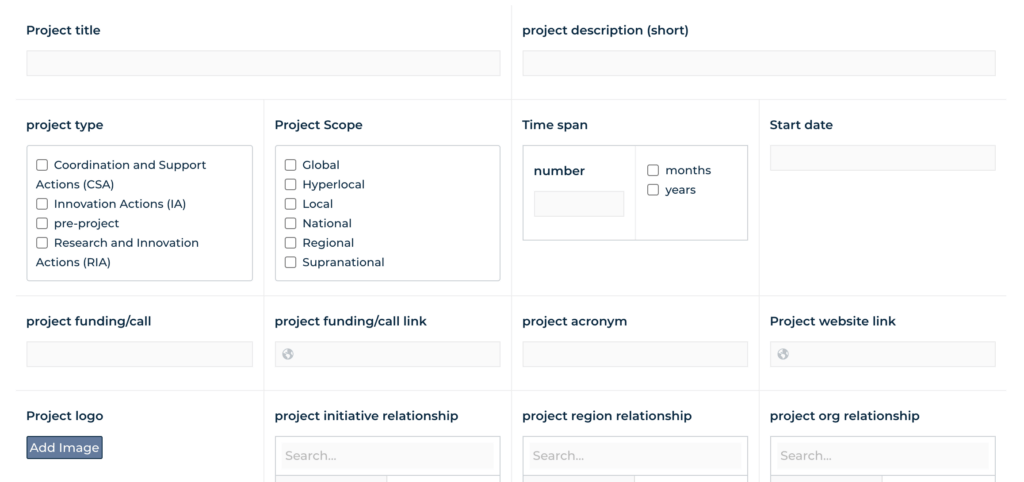Click the project description (short) field
This screenshot has height=482, width=1024.
pyautogui.click(x=759, y=63)
